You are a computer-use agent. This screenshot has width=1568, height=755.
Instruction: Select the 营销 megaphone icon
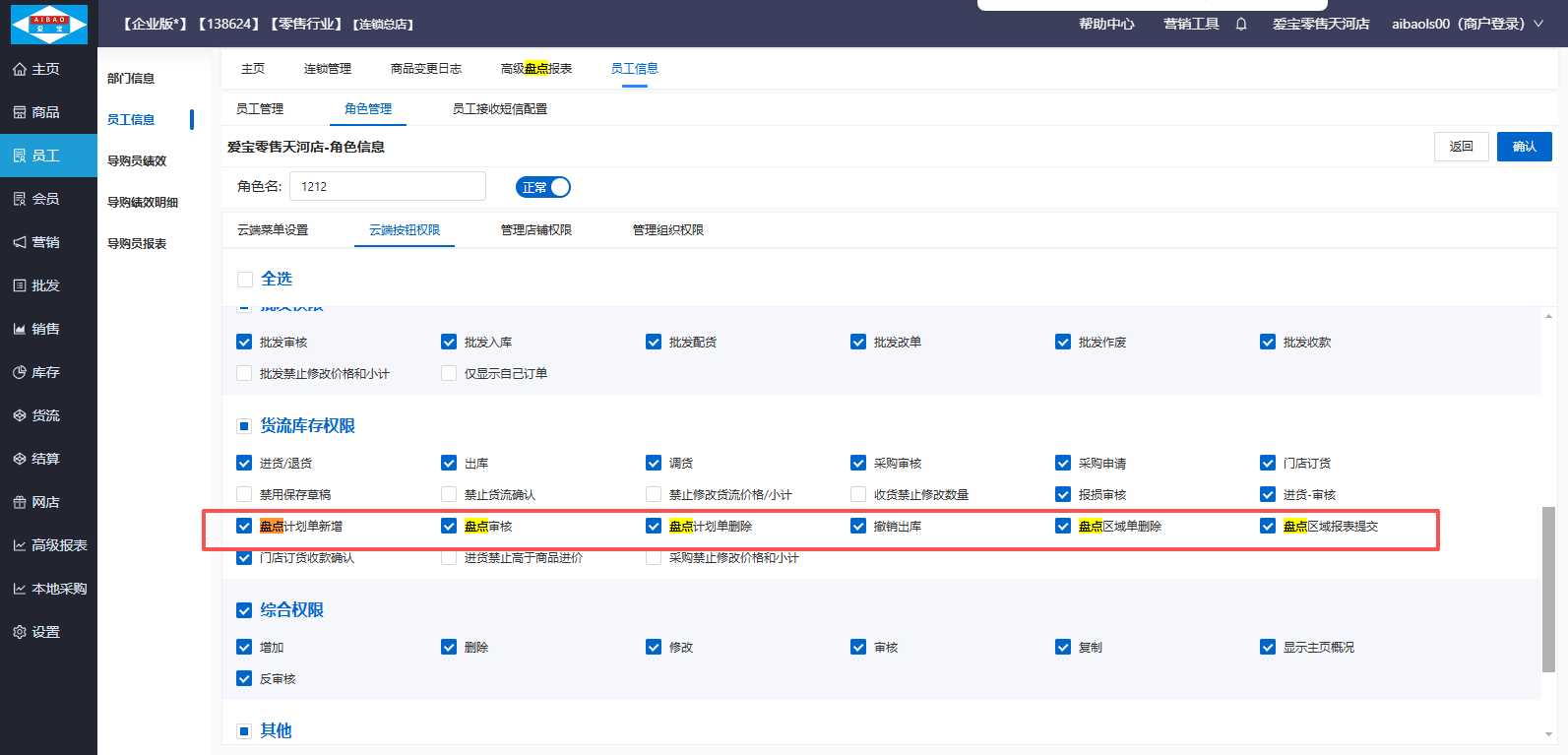(x=20, y=242)
